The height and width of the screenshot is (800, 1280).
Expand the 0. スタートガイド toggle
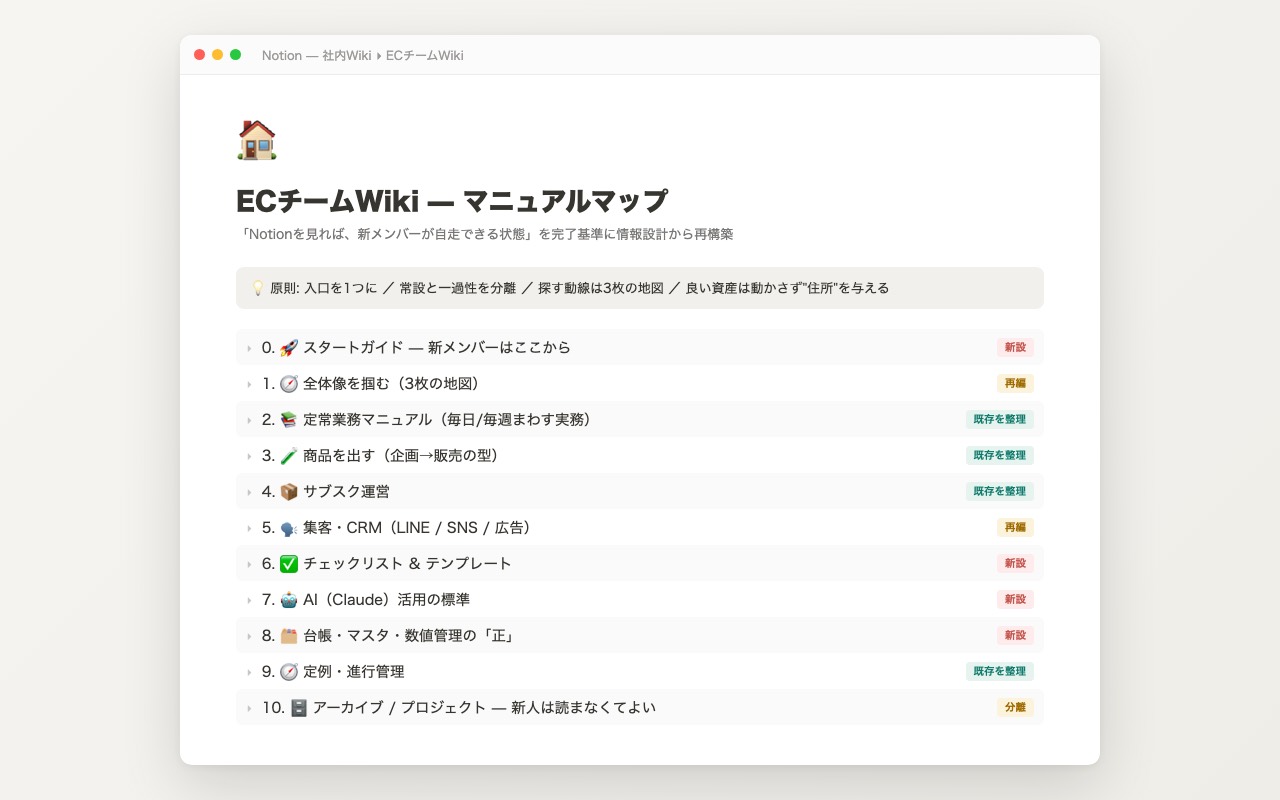(249, 348)
